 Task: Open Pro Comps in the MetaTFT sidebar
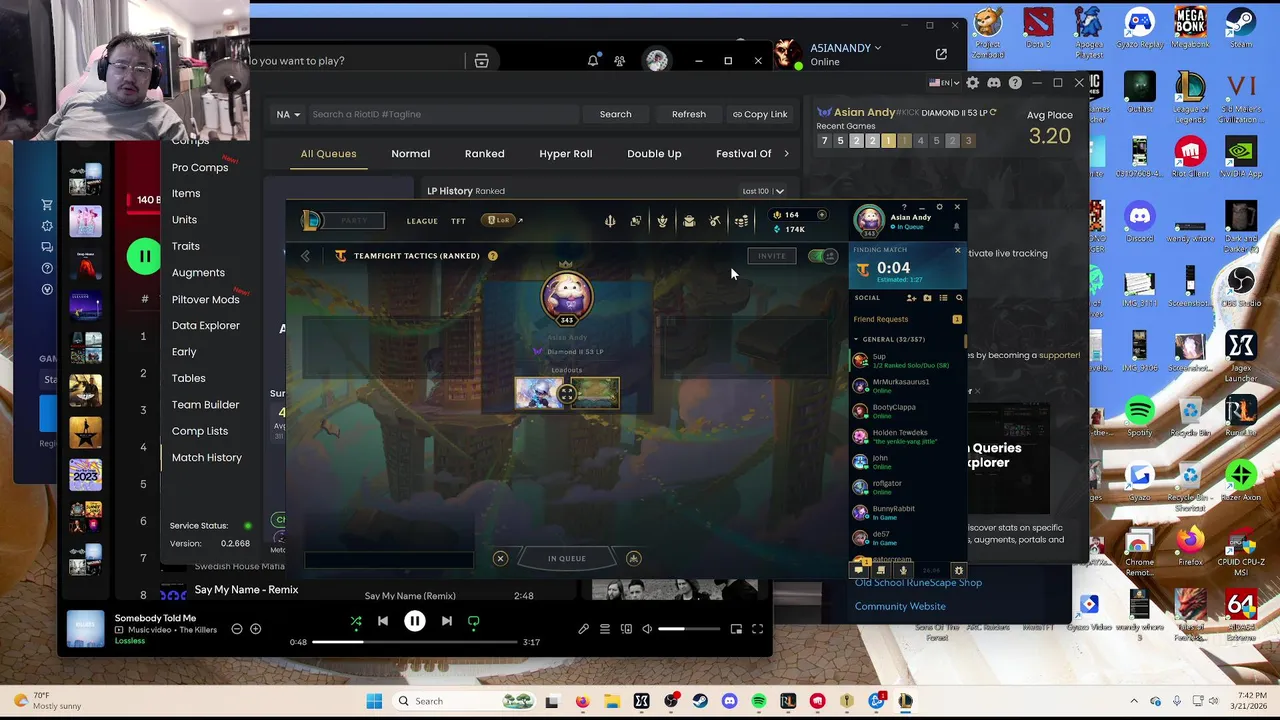[200, 167]
